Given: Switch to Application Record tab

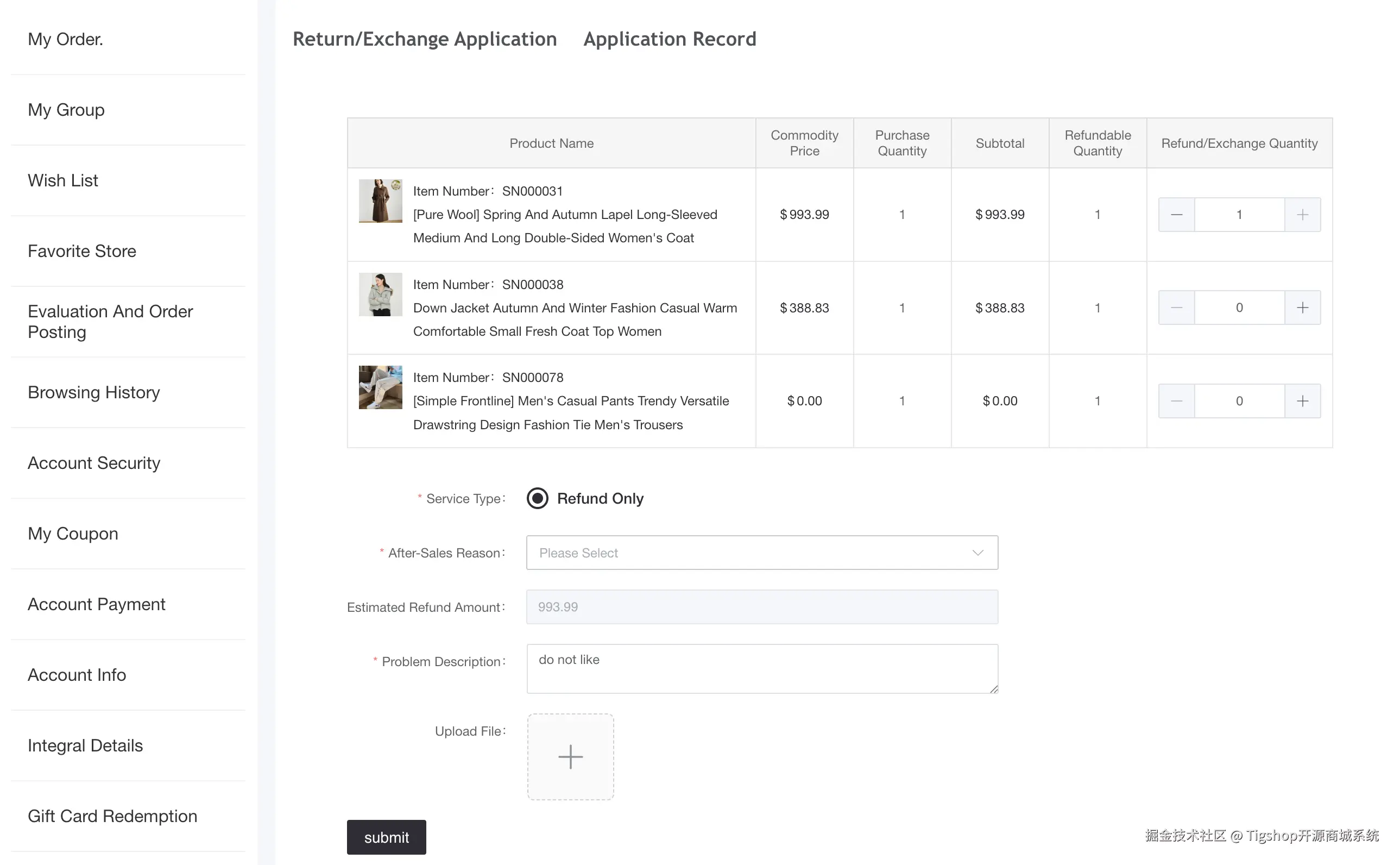Looking at the screenshot, I should 670,39.
